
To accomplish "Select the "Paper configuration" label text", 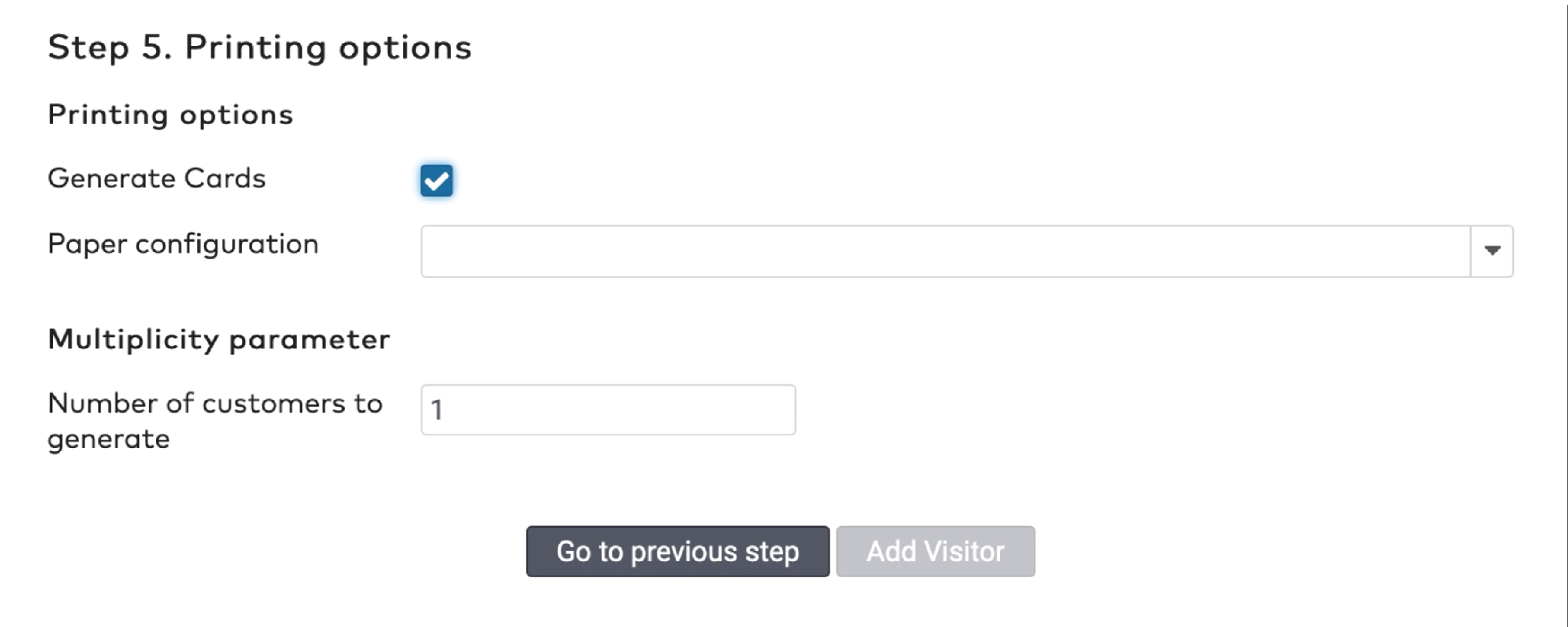I will (x=183, y=244).
